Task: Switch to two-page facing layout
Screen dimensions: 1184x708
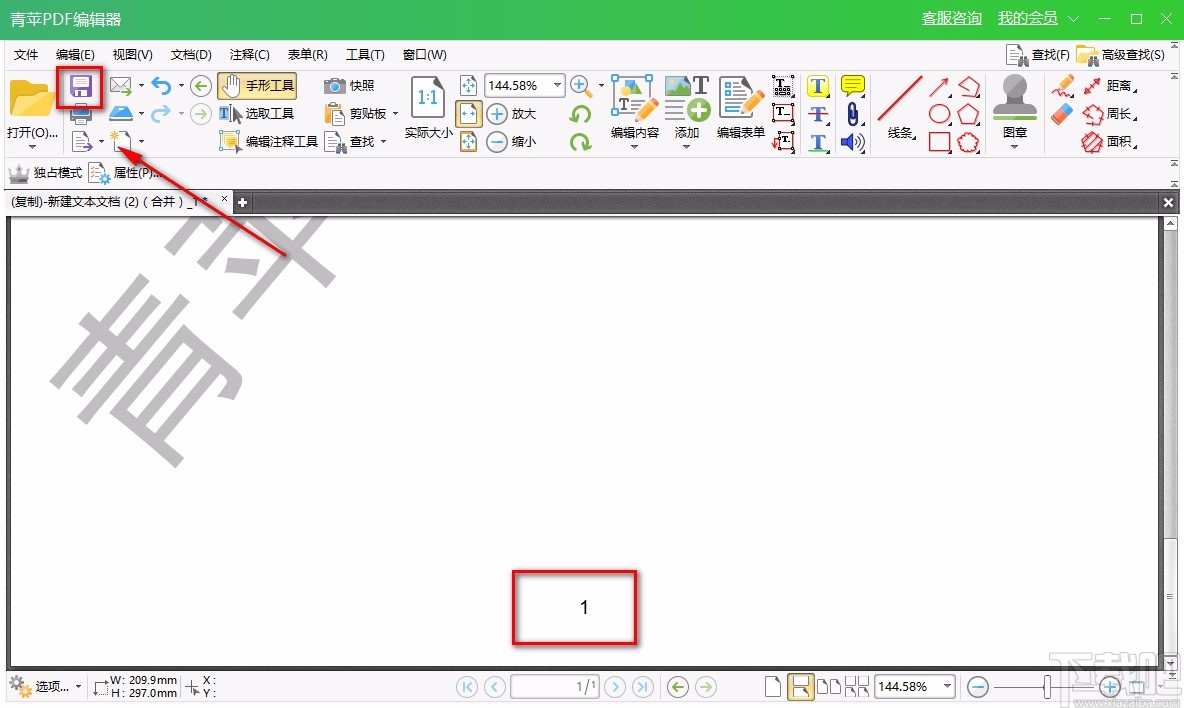Action: click(828, 686)
